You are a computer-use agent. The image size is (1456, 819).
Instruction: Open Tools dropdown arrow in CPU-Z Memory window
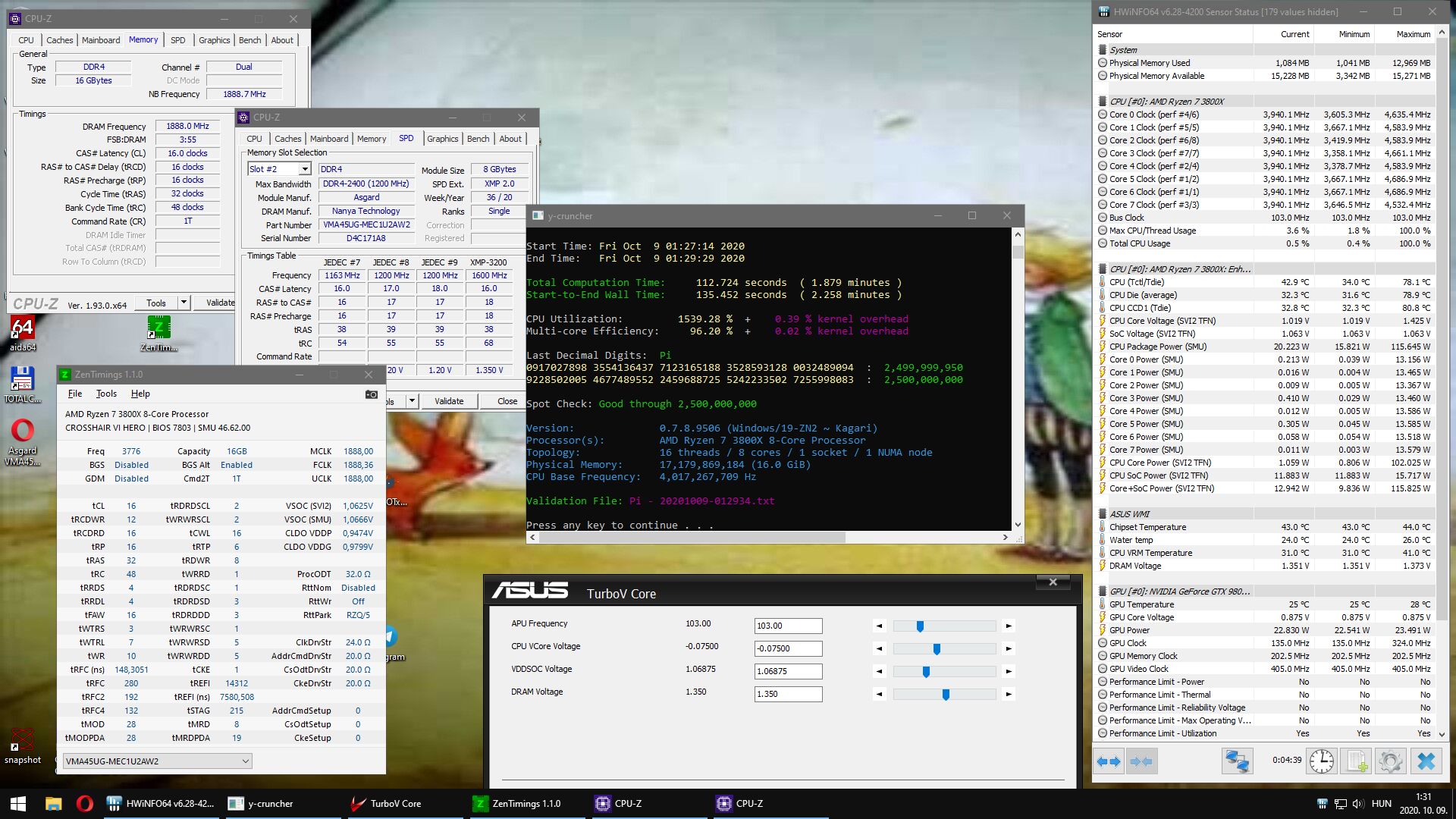(x=183, y=303)
